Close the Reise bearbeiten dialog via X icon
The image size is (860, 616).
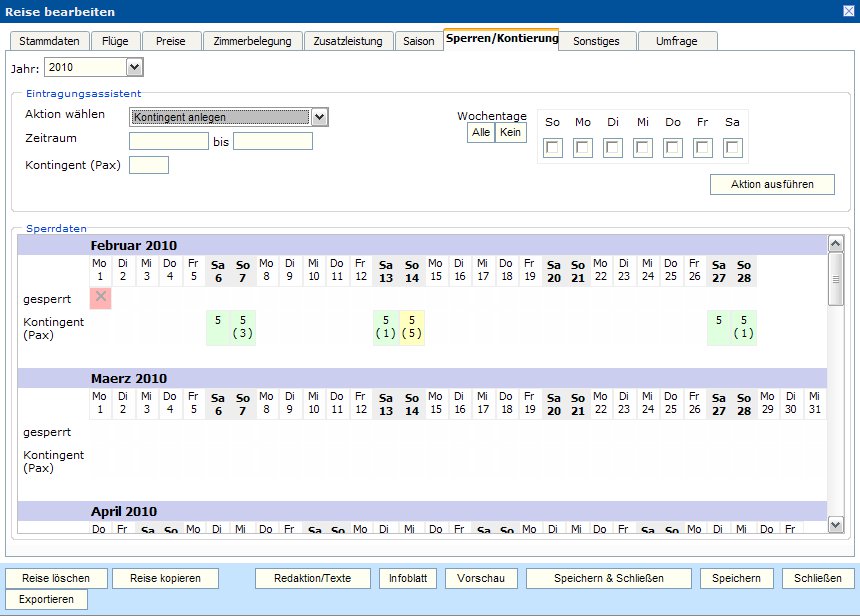click(x=849, y=11)
